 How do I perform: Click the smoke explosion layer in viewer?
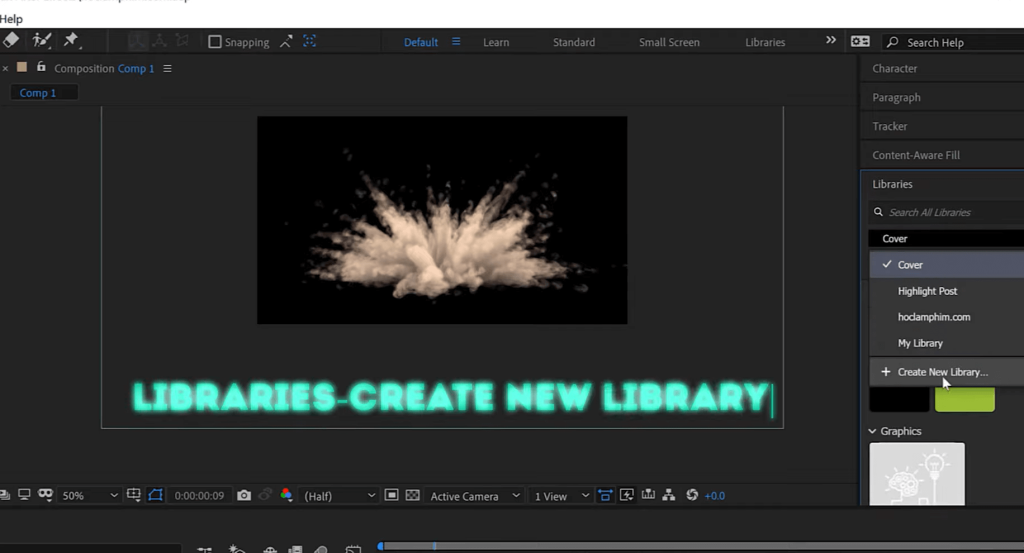pos(442,220)
